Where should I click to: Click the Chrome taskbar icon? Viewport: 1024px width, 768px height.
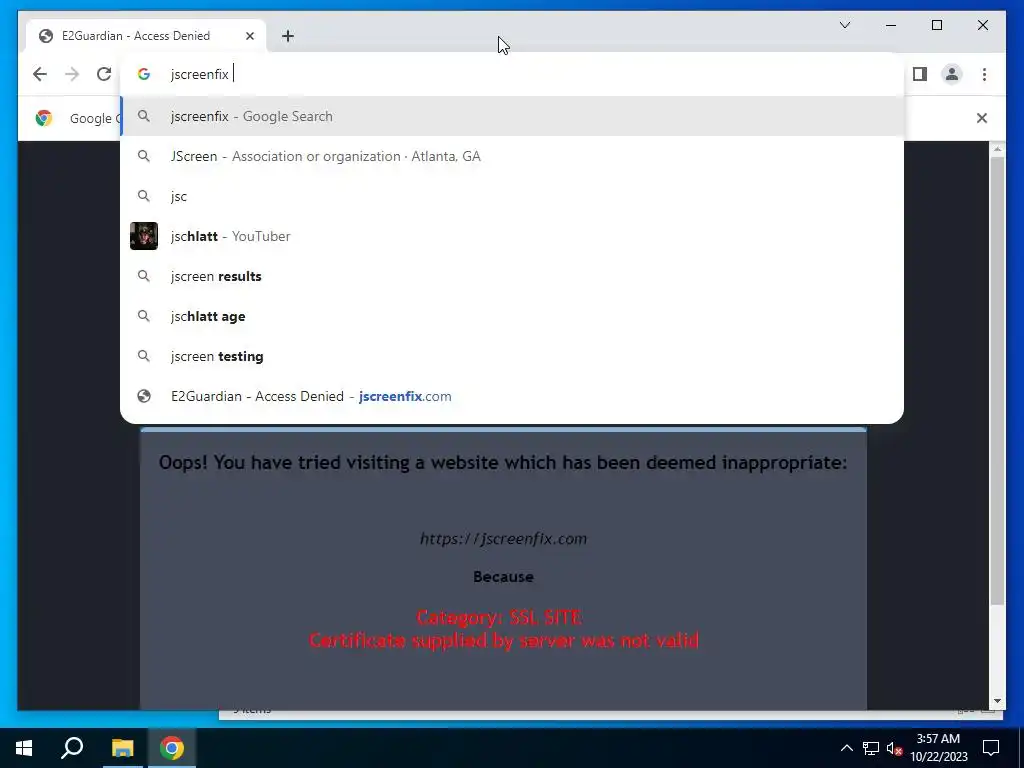tap(172, 748)
